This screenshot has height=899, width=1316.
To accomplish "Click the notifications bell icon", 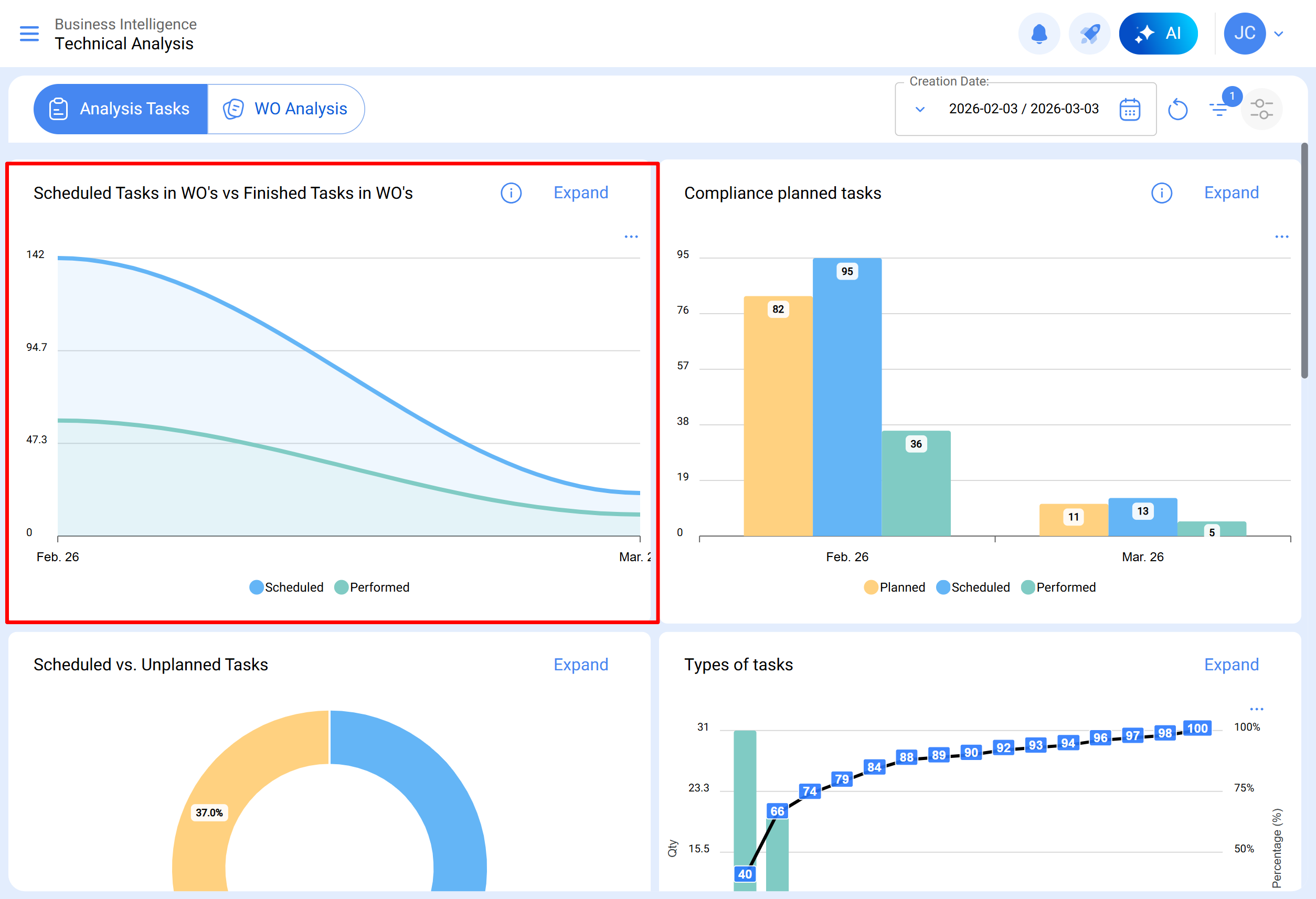I will (x=1038, y=34).
